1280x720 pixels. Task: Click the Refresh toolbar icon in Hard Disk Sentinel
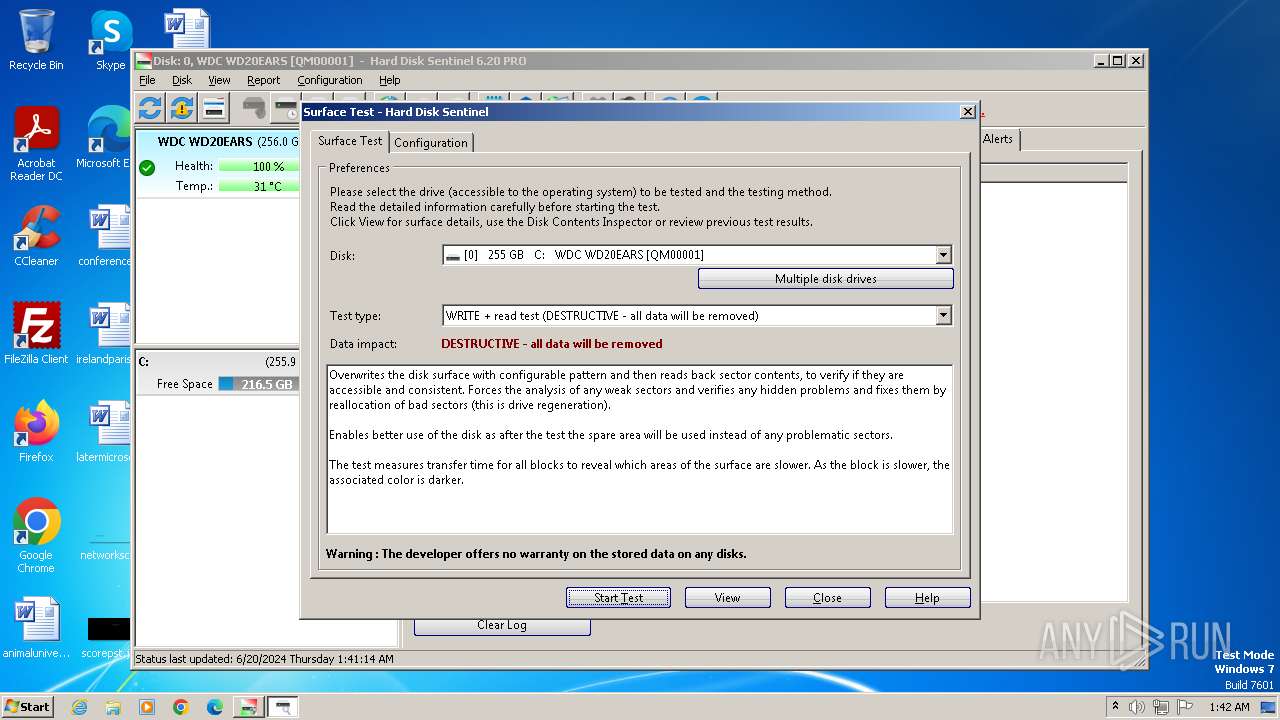[x=150, y=108]
